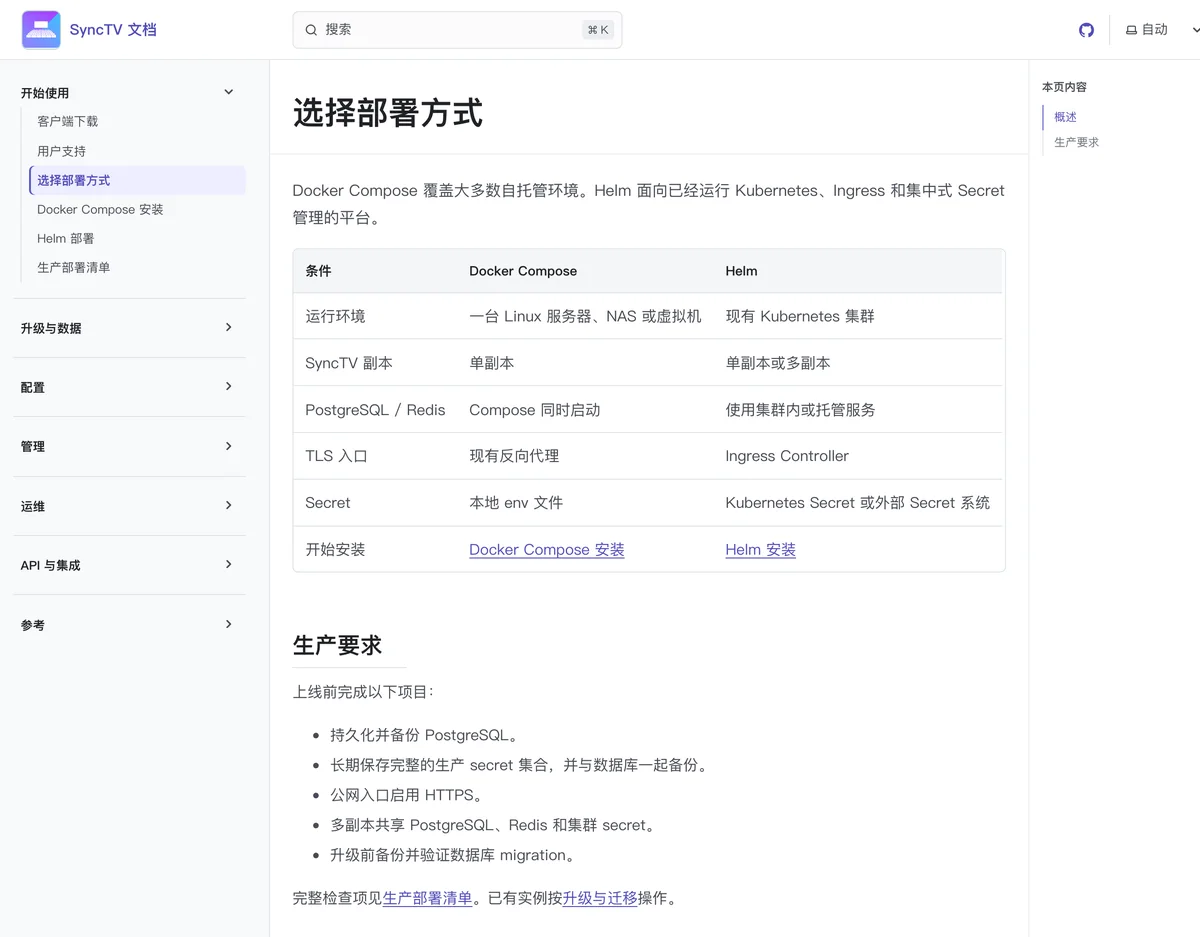Click the 持久化并备份 PostgreSQL bullet

425,735
